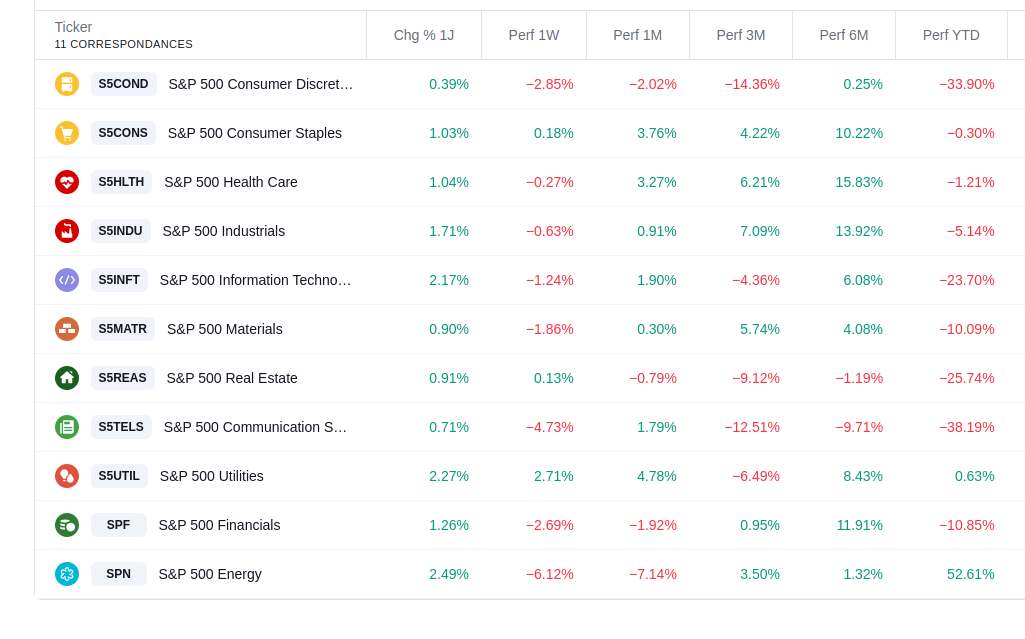The height and width of the screenshot is (639, 1025).
Task: Open the S5TELS ticker symbol
Action: (121, 427)
